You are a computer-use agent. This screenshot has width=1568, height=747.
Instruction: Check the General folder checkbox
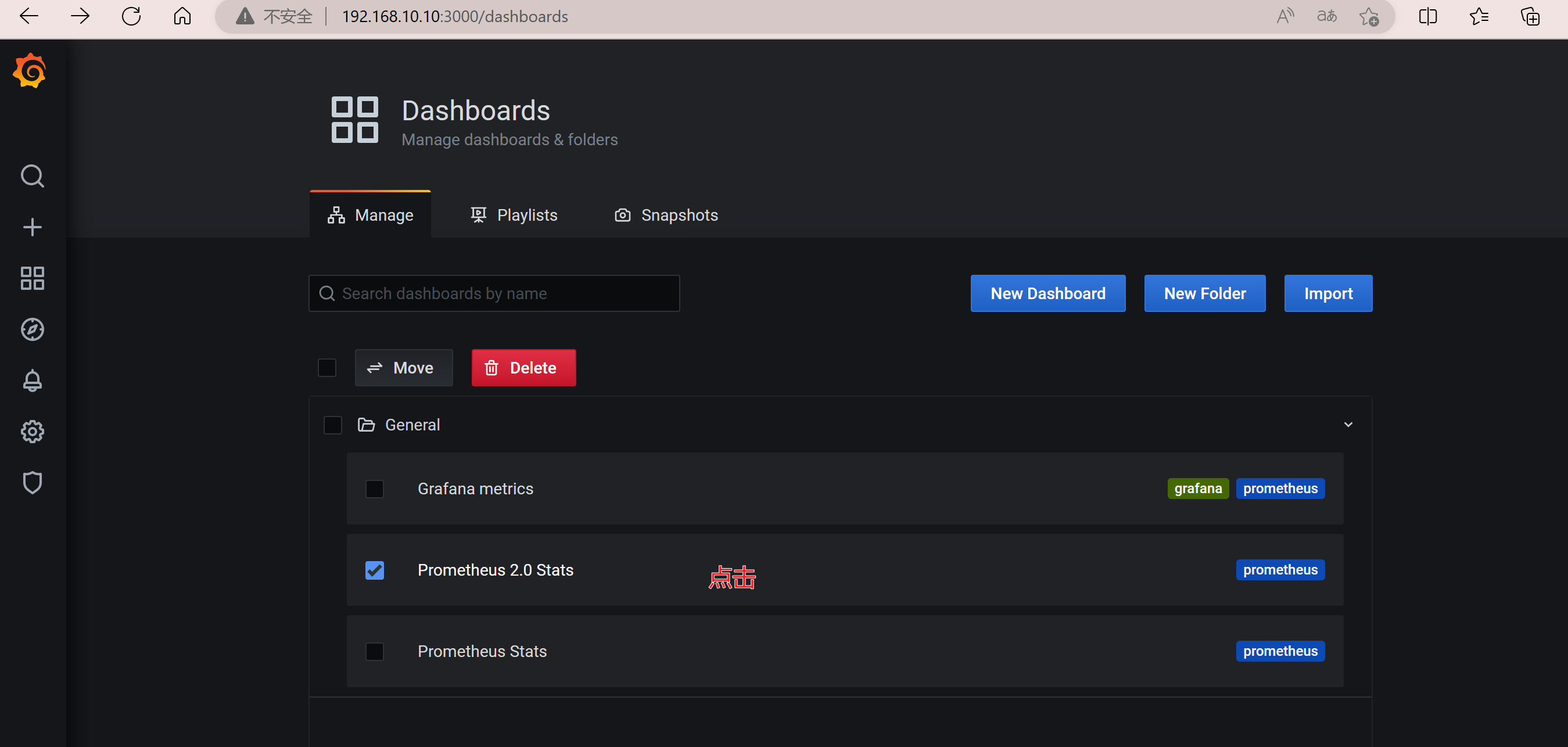333,425
